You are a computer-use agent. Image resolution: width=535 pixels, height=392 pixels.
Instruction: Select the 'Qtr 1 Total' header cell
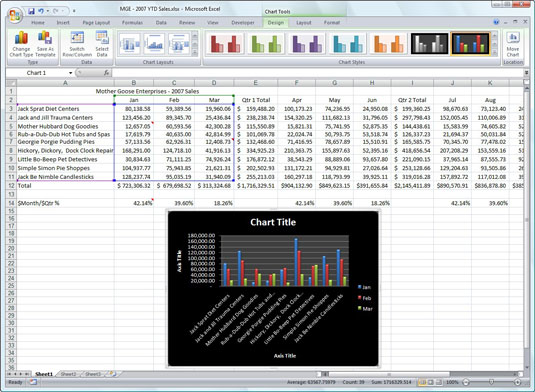(256, 100)
